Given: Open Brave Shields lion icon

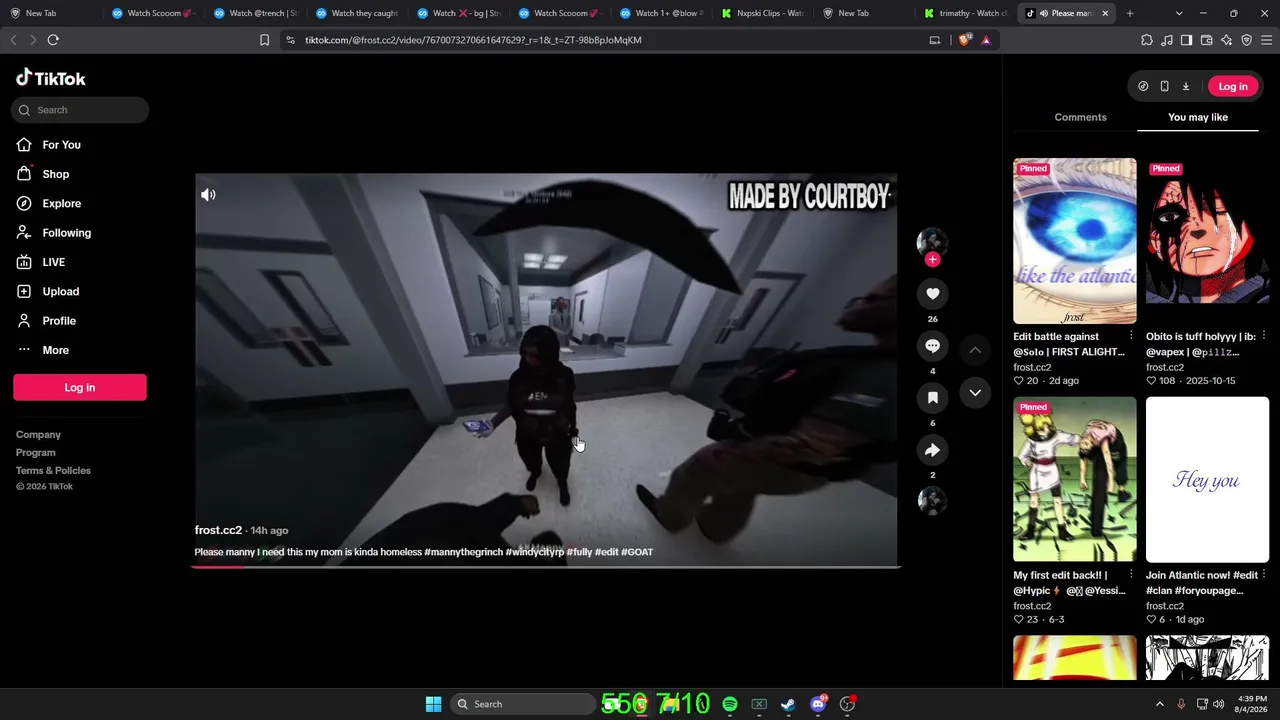Looking at the screenshot, I should pyautogui.click(x=964, y=40).
